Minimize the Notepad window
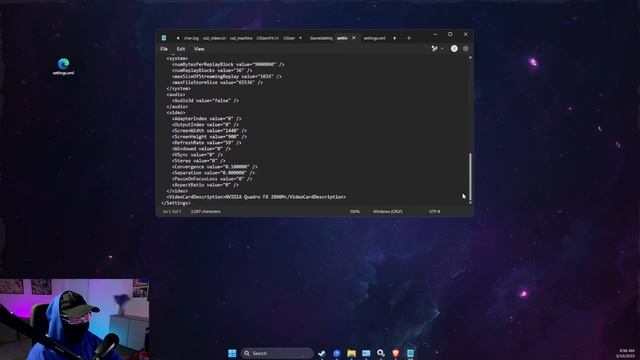 pyautogui.click(x=435, y=34)
